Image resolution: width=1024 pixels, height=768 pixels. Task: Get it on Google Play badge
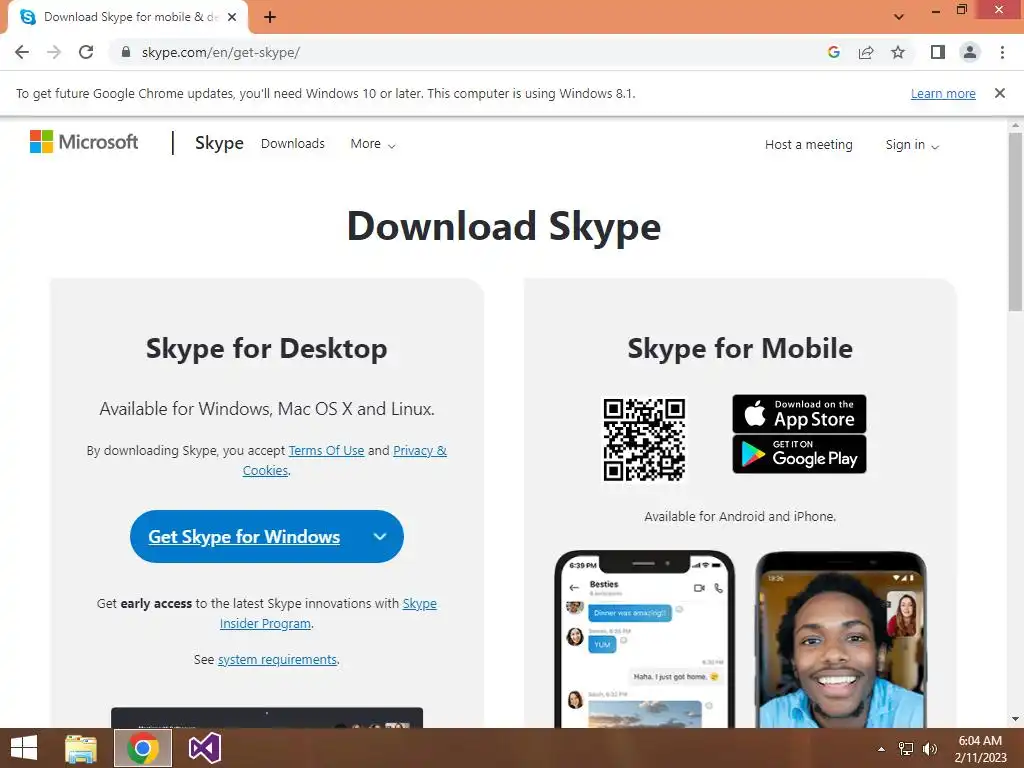tap(799, 454)
